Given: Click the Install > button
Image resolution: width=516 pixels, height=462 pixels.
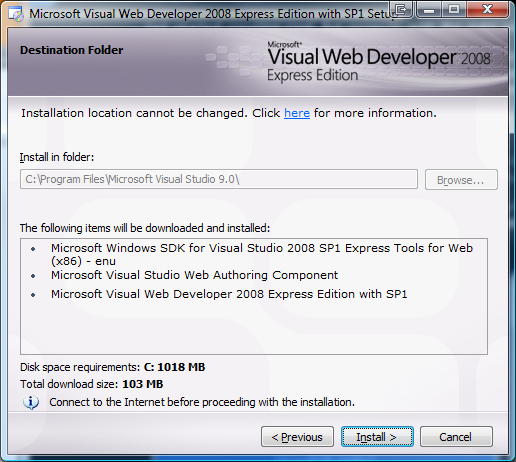Looking at the screenshot, I should pos(377,437).
